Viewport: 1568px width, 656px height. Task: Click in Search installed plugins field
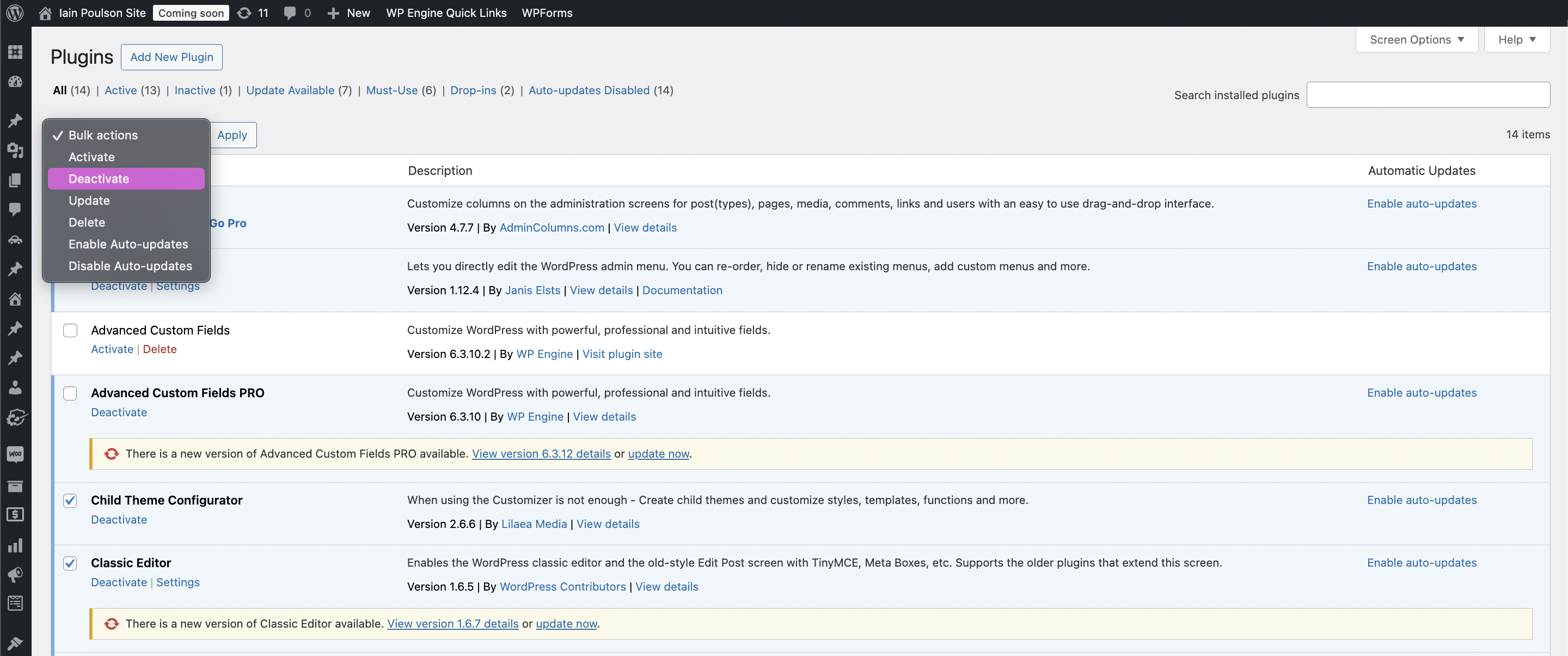tap(1428, 95)
